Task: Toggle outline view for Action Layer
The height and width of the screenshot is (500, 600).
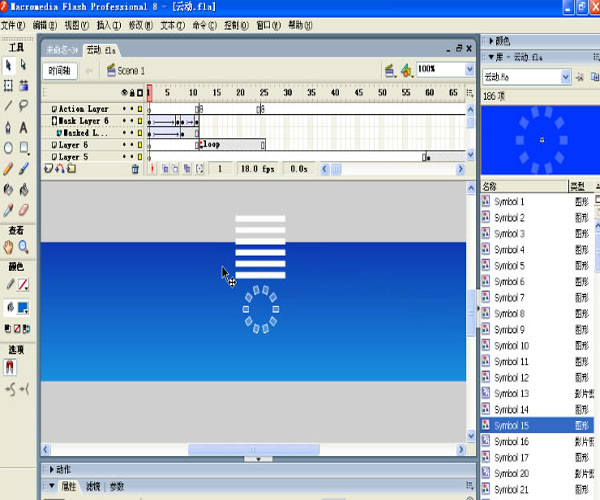Action: (140, 109)
